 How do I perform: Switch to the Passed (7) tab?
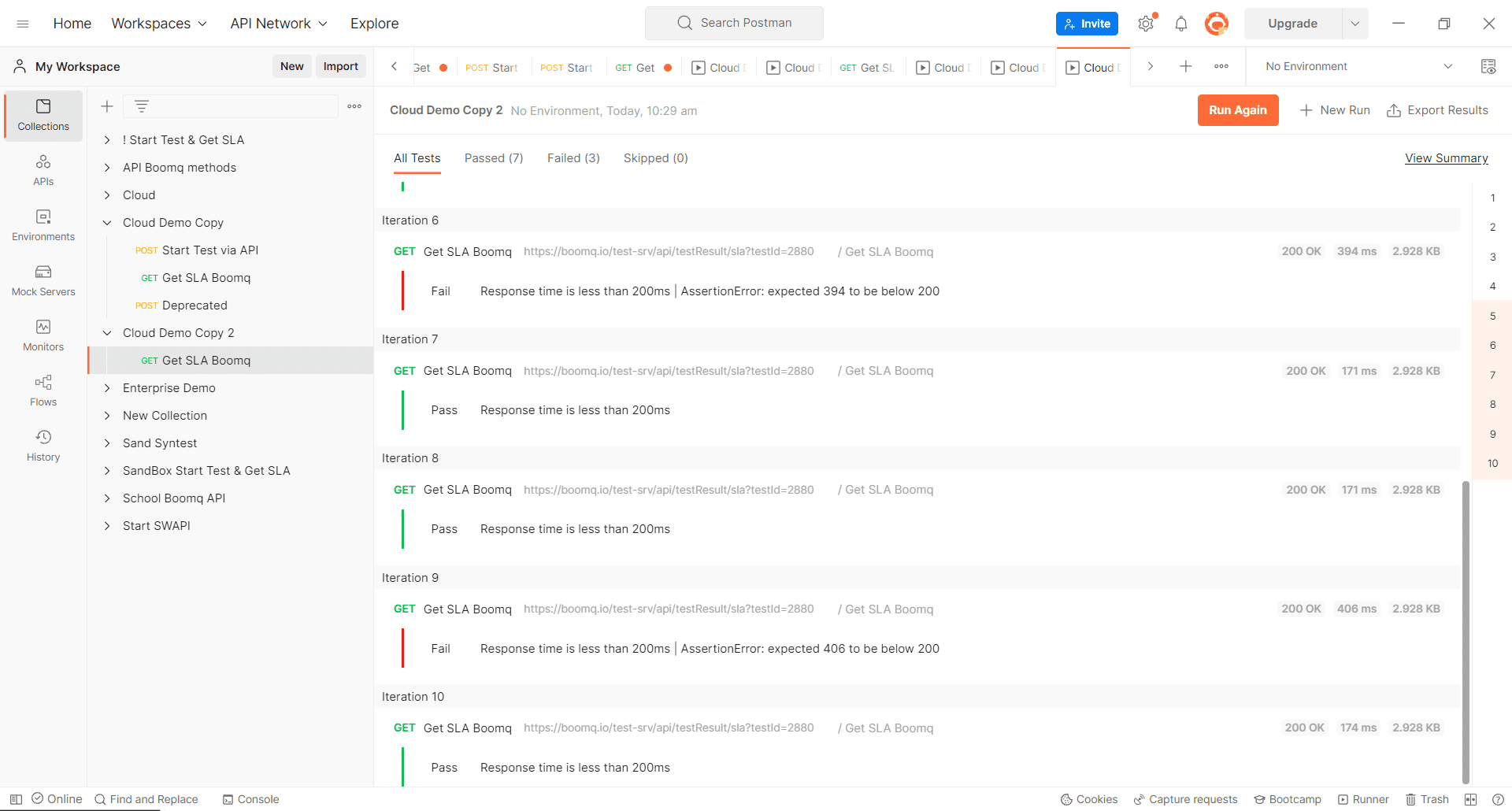pos(494,158)
